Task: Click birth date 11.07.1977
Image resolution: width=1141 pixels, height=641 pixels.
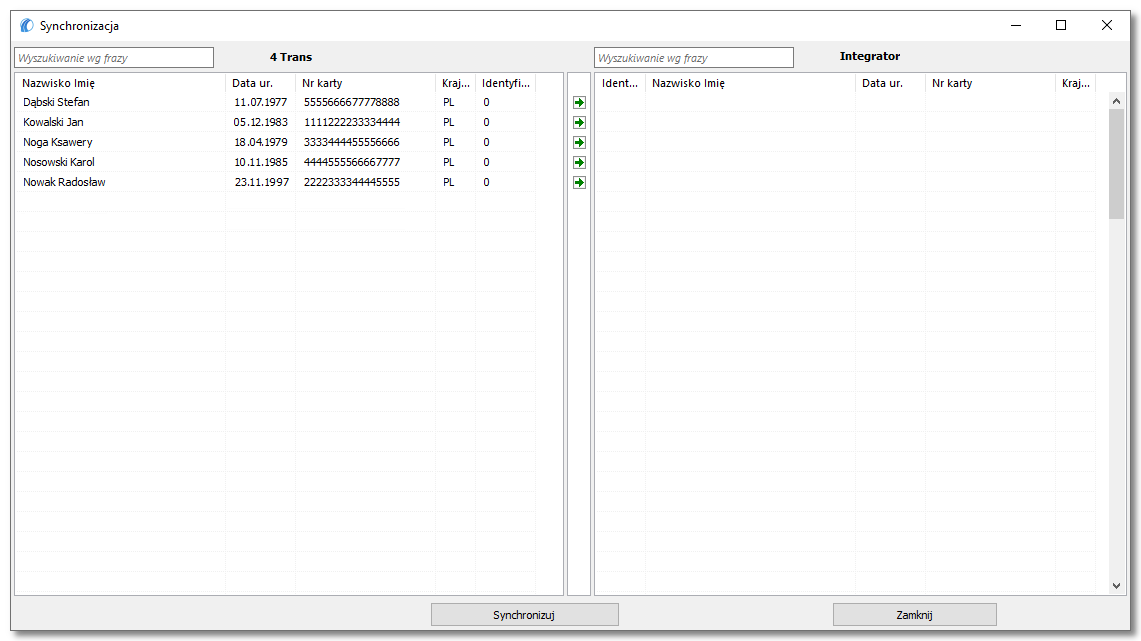Action: coord(261,103)
